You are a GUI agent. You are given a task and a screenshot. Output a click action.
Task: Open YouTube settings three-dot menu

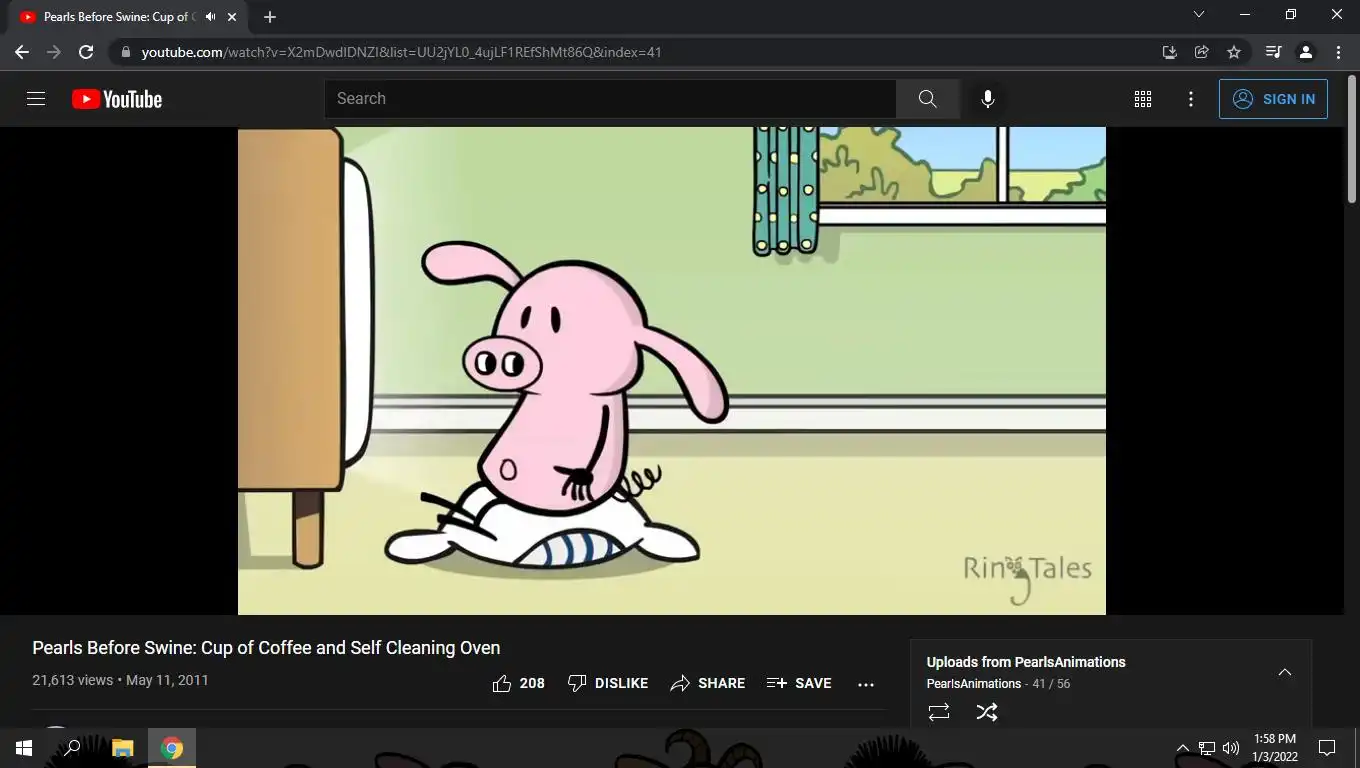point(1190,99)
